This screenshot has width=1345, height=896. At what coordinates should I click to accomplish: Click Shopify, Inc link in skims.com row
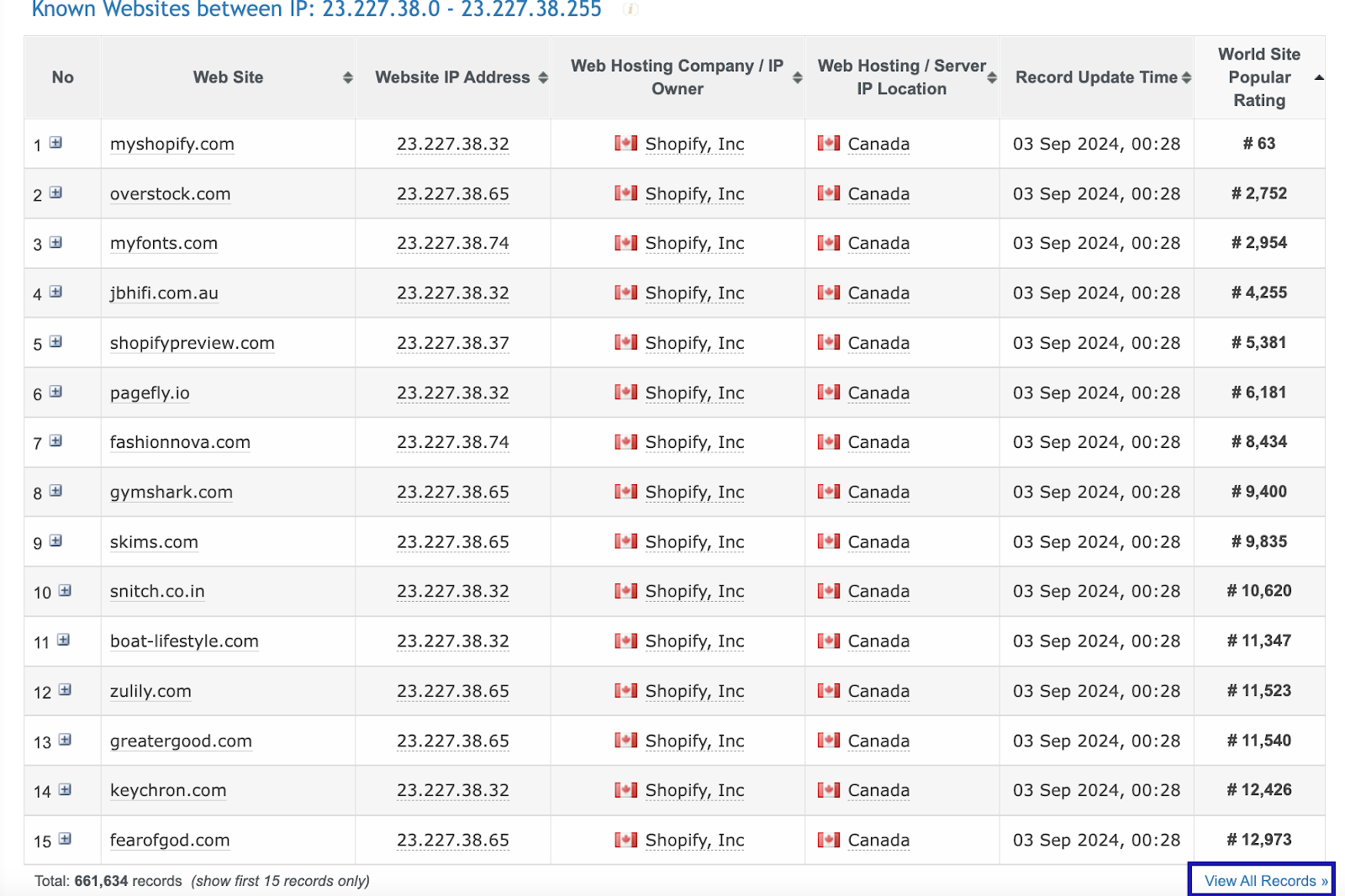click(694, 542)
